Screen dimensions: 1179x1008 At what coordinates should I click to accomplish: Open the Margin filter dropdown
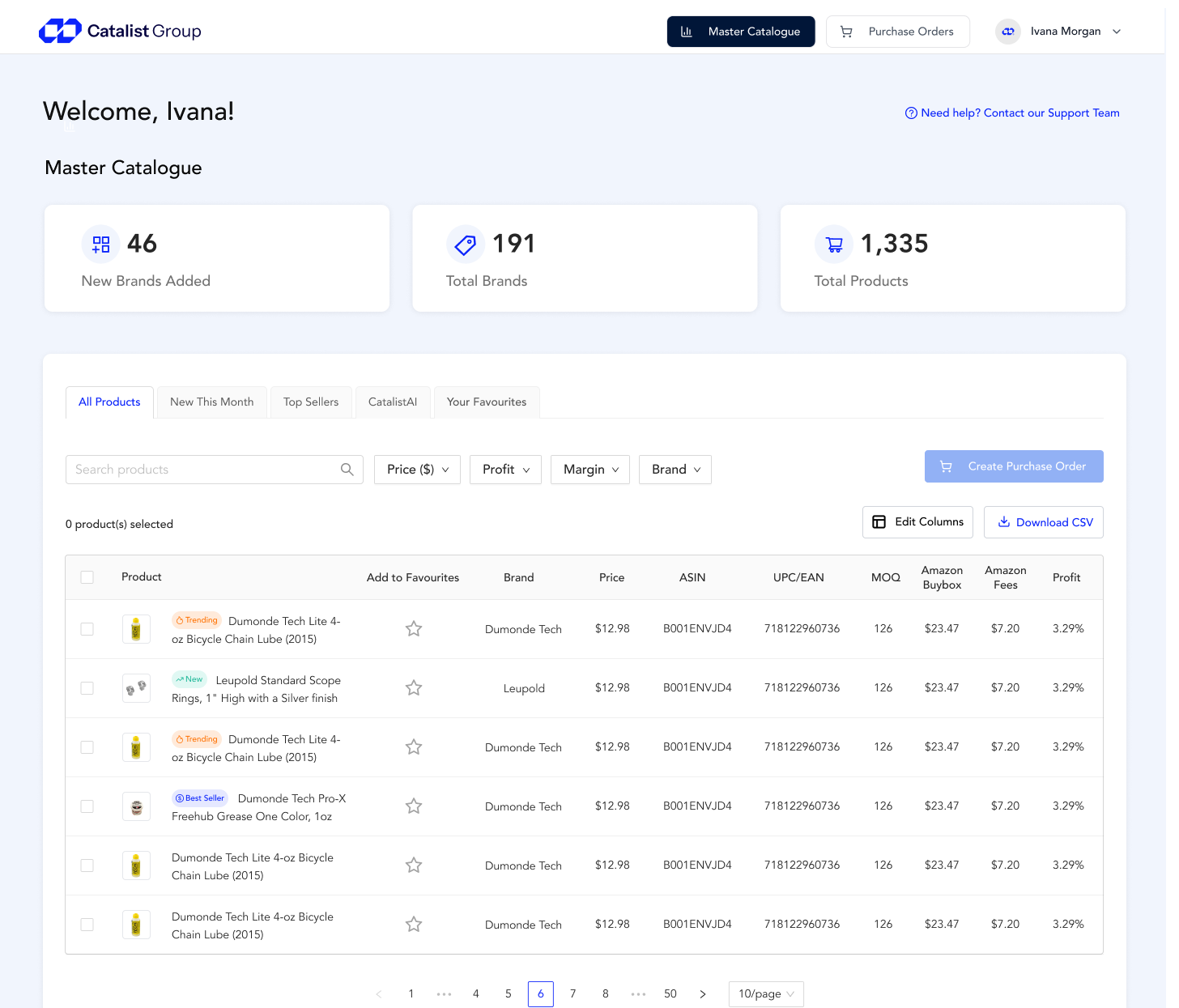coord(590,470)
